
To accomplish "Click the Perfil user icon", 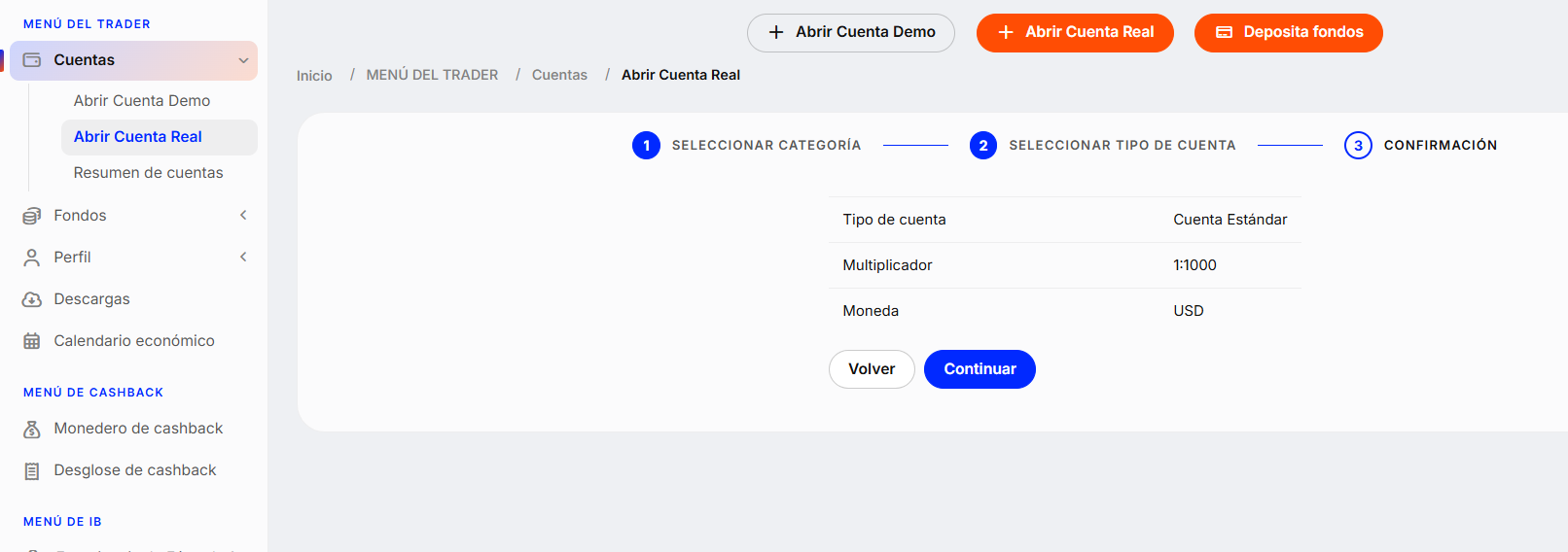I will click(32, 258).
